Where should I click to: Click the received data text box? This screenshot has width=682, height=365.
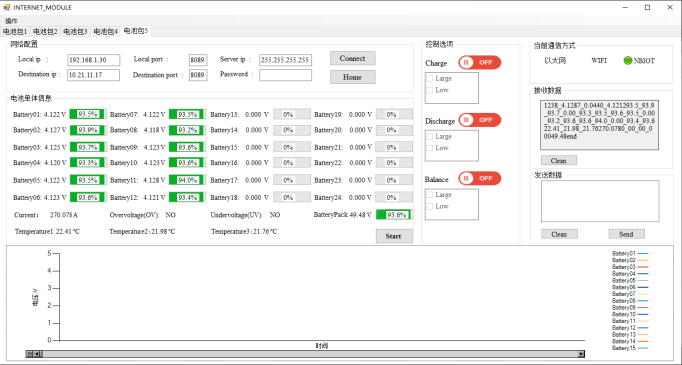(599, 125)
